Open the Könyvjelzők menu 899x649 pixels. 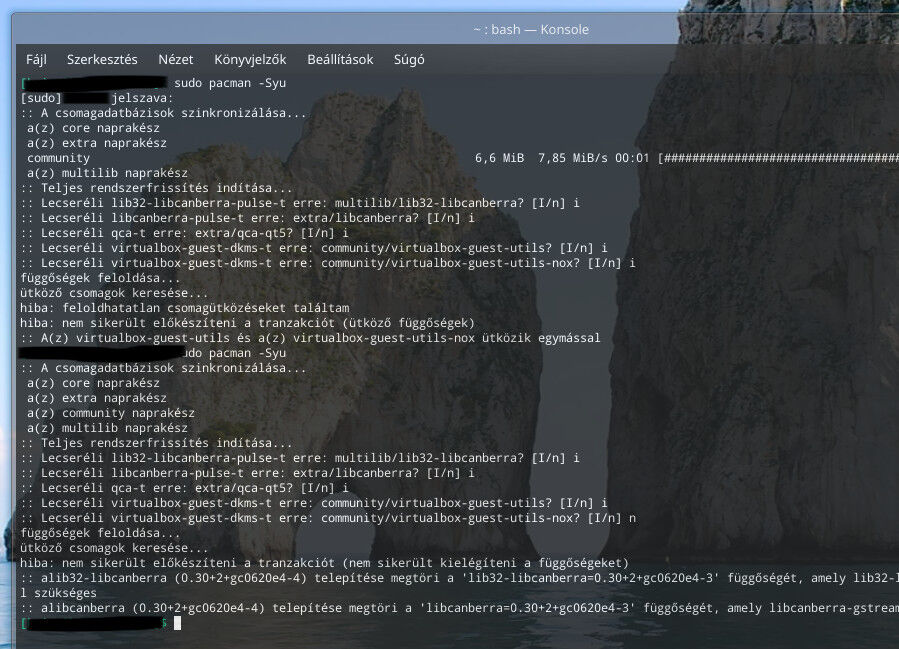pyautogui.click(x=250, y=60)
